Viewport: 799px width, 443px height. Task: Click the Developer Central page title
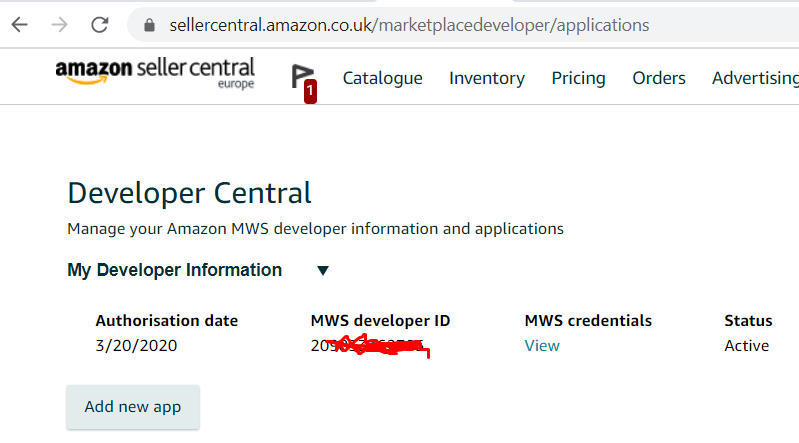189,193
